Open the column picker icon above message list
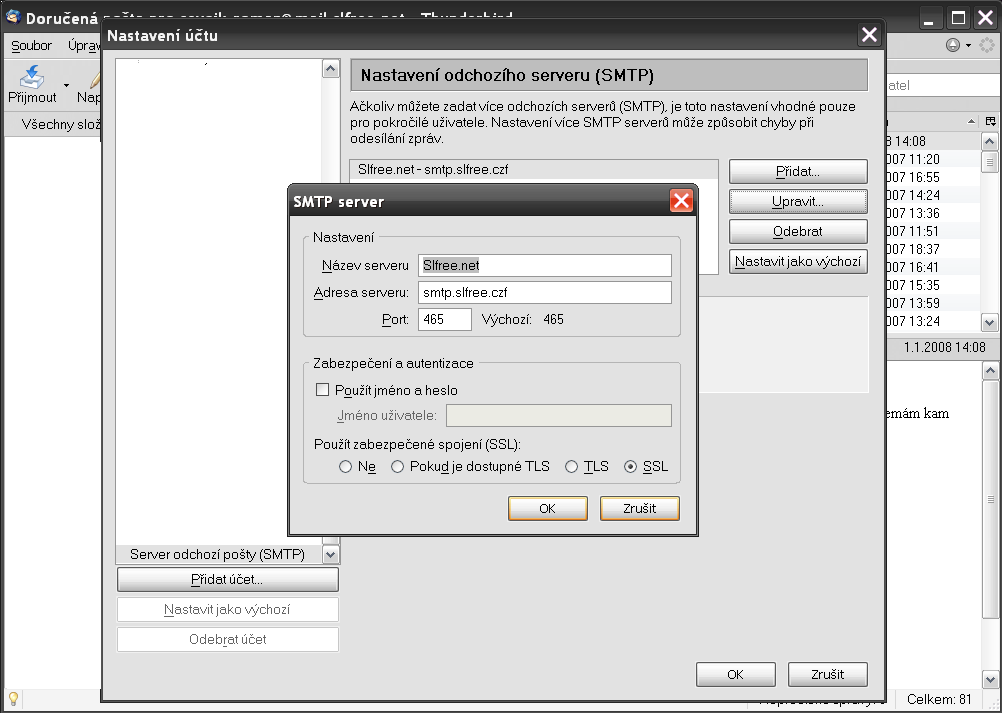 pos(990,121)
